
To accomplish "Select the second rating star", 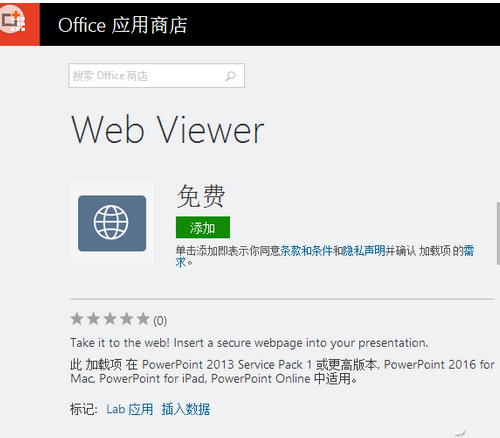I will click(93, 319).
